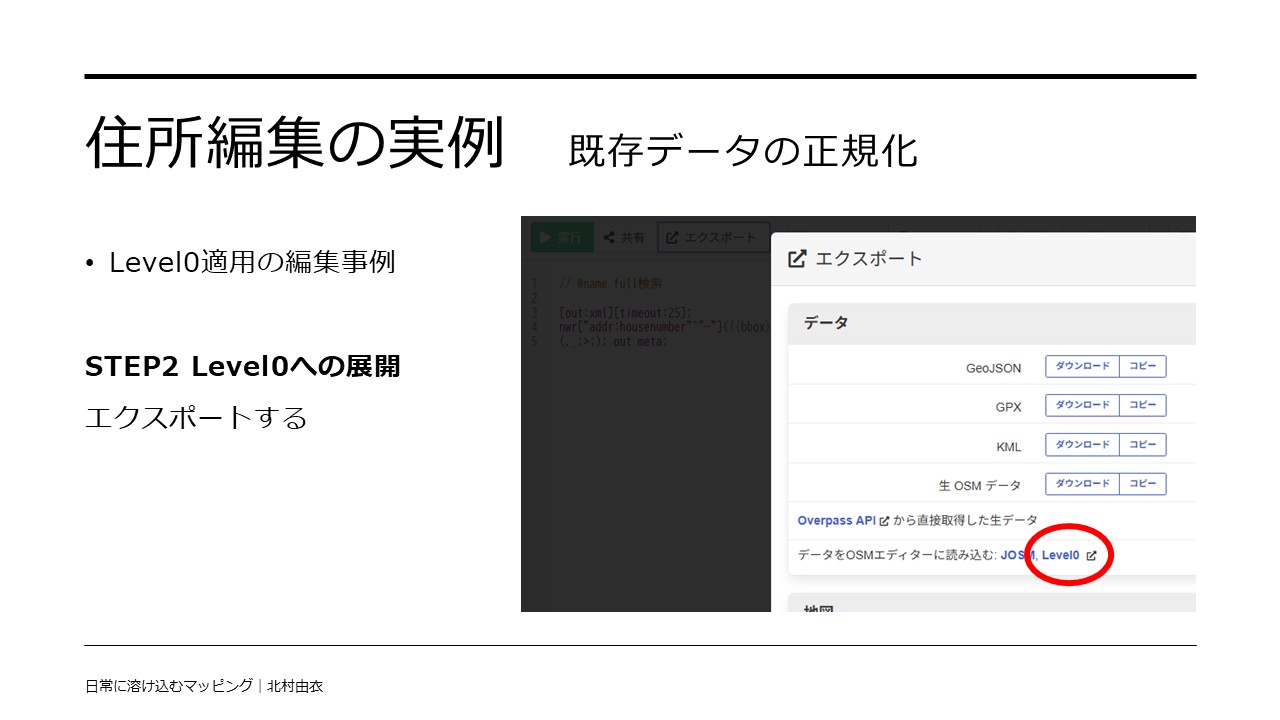Copy the GeoJSON data with its コピー button
This screenshot has height=720, width=1280.
click(x=1143, y=366)
